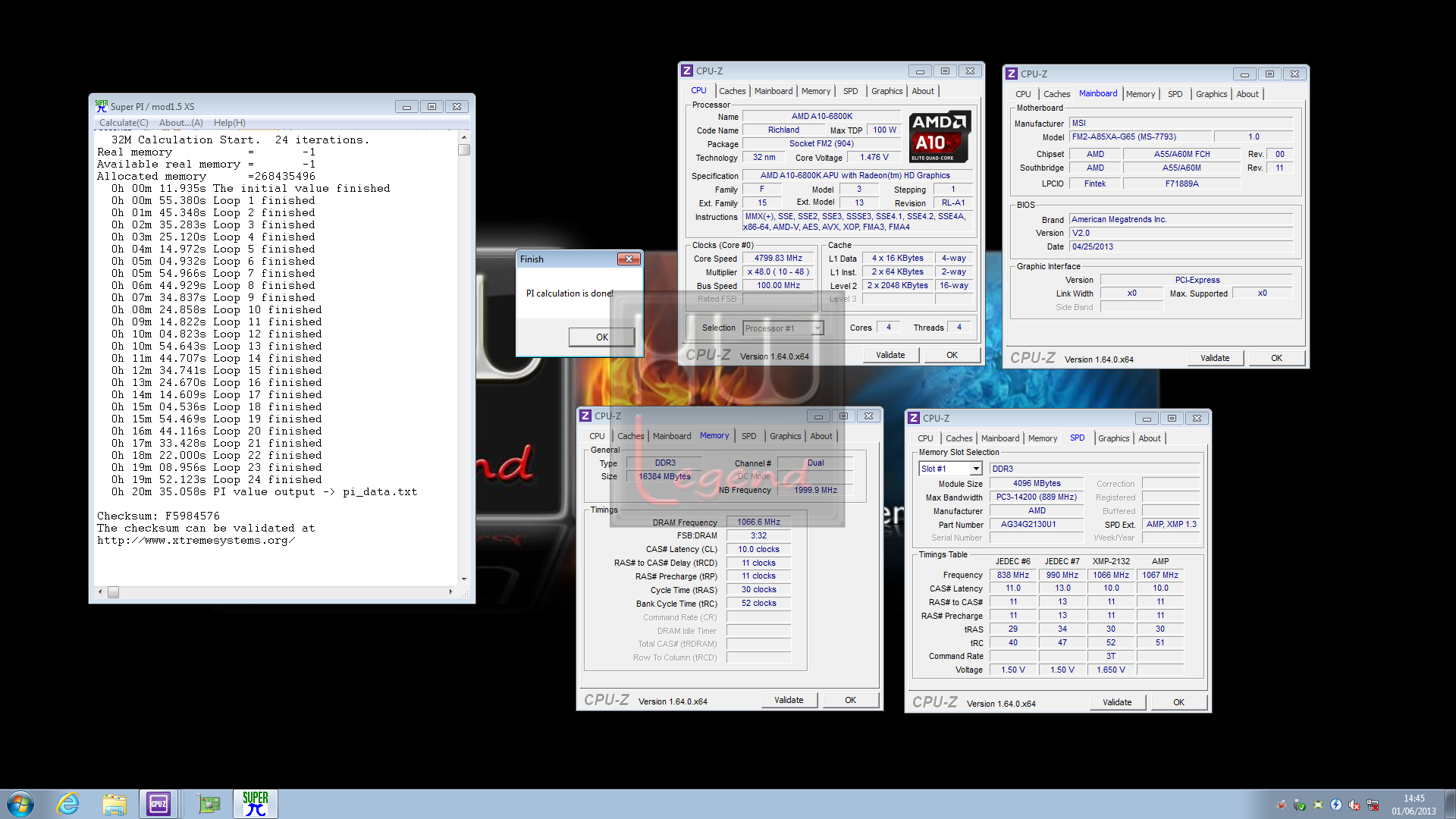Click the AMD A10-6800K name field
This screenshot has width=1456, height=819.
tap(821, 116)
